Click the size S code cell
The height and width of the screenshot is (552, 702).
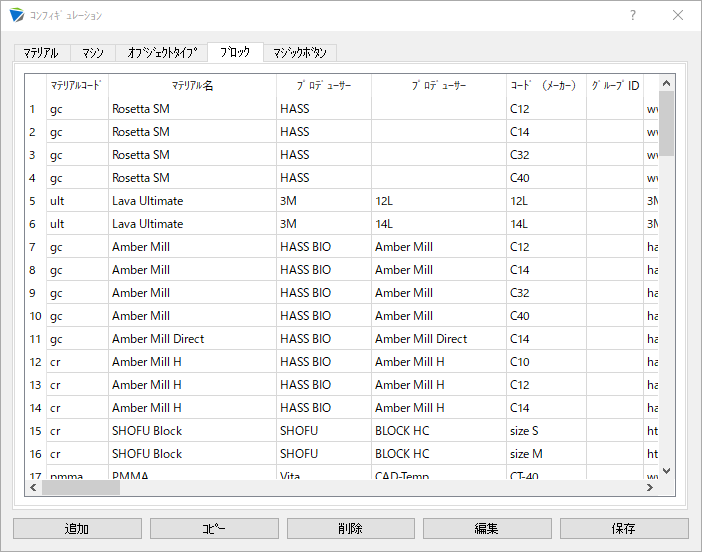(546, 431)
